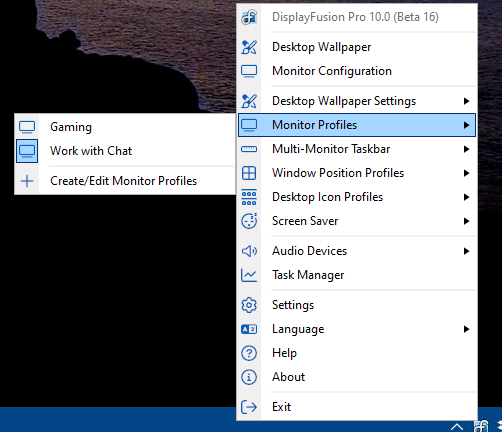Expand the Audio Devices submenu arrow

466,251
